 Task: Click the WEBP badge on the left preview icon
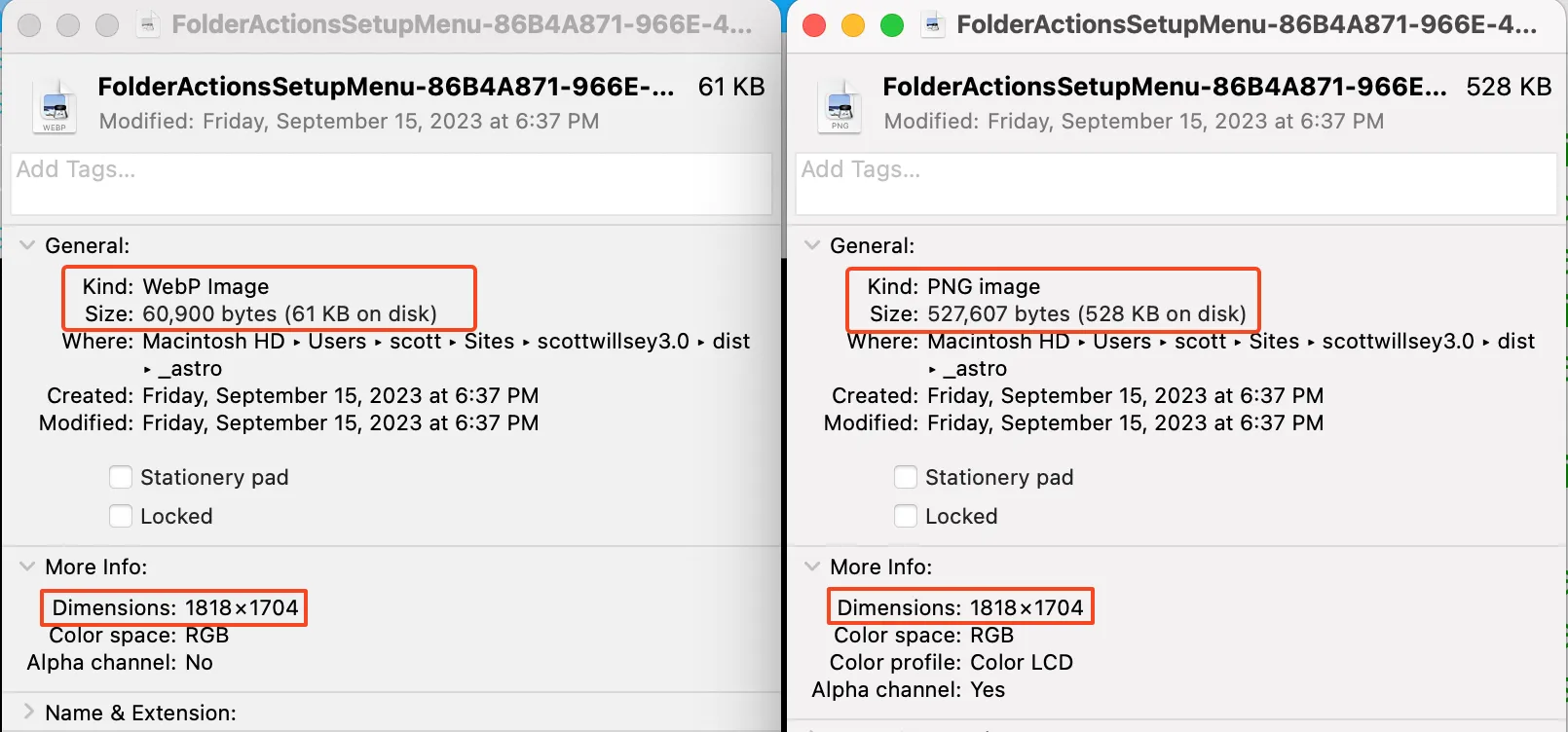[x=55, y=125]
